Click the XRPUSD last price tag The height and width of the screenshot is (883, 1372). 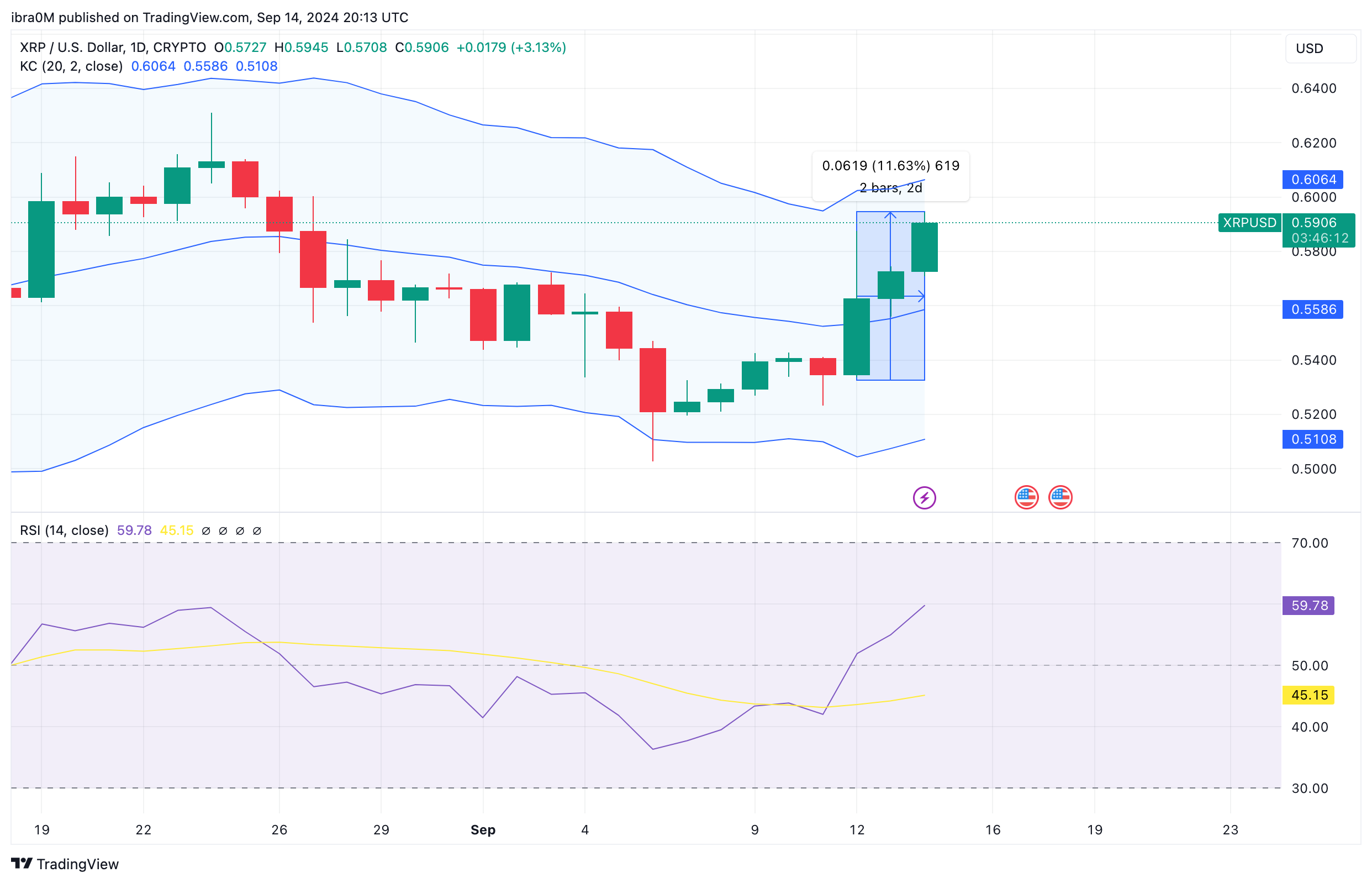coord(1249,223)
